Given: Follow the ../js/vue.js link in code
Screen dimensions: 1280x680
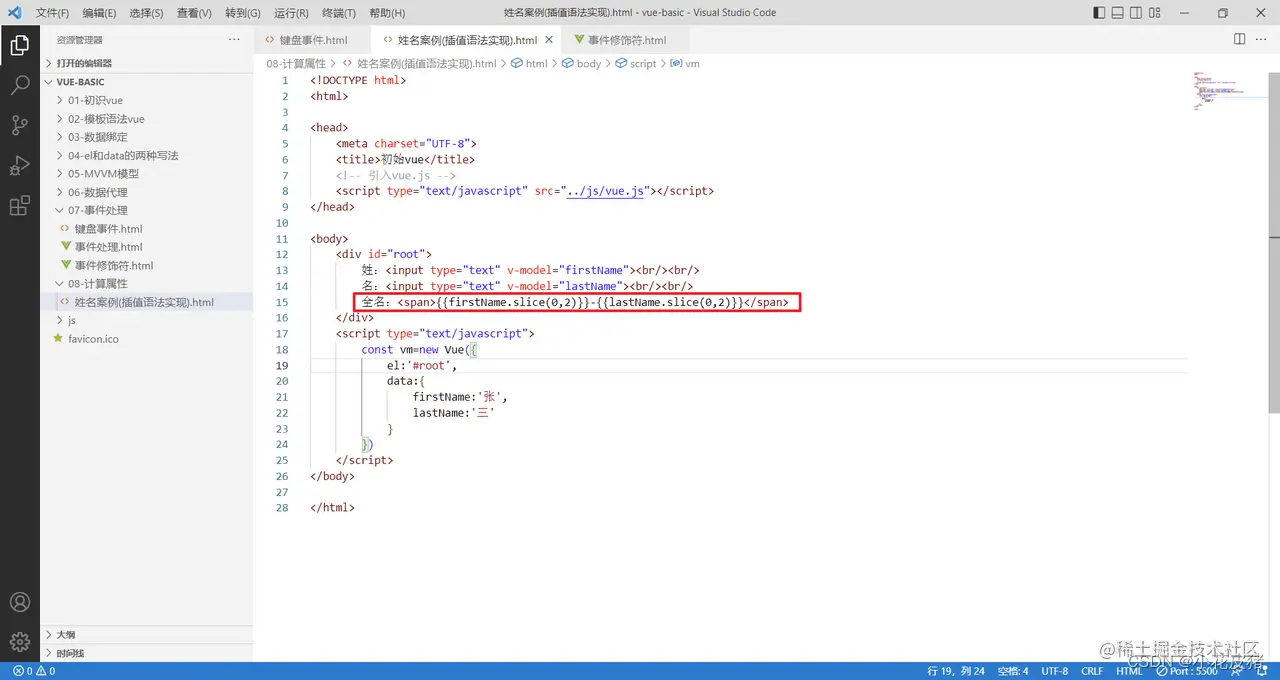Looking at the screenshot, I should 606,191.
